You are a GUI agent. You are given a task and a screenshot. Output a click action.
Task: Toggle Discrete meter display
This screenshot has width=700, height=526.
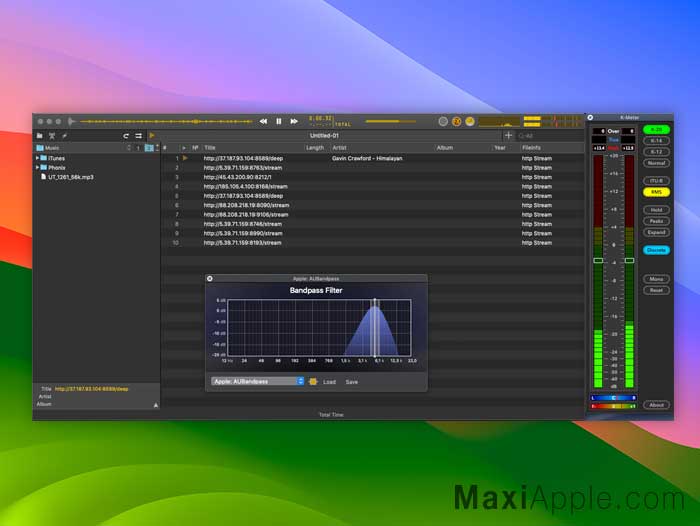[656, 250]
